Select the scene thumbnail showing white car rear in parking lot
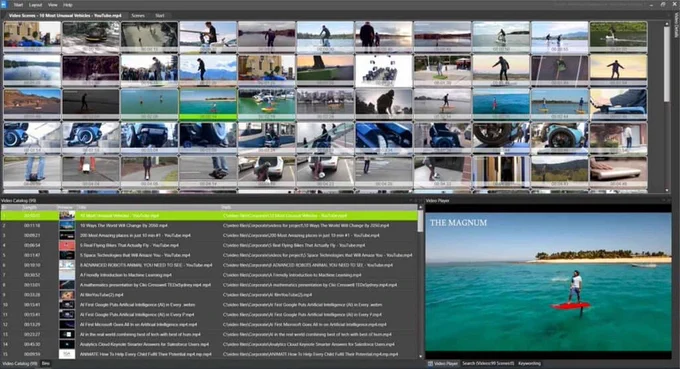This screenshot has width=680, height=369. click(267, 171)
